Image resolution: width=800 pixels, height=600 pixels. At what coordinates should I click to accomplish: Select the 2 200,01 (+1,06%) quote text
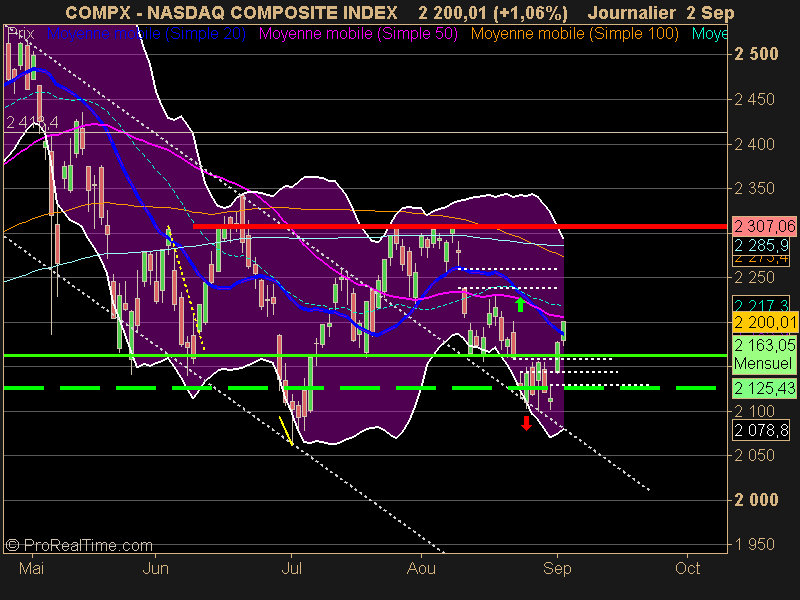[492, 13]
